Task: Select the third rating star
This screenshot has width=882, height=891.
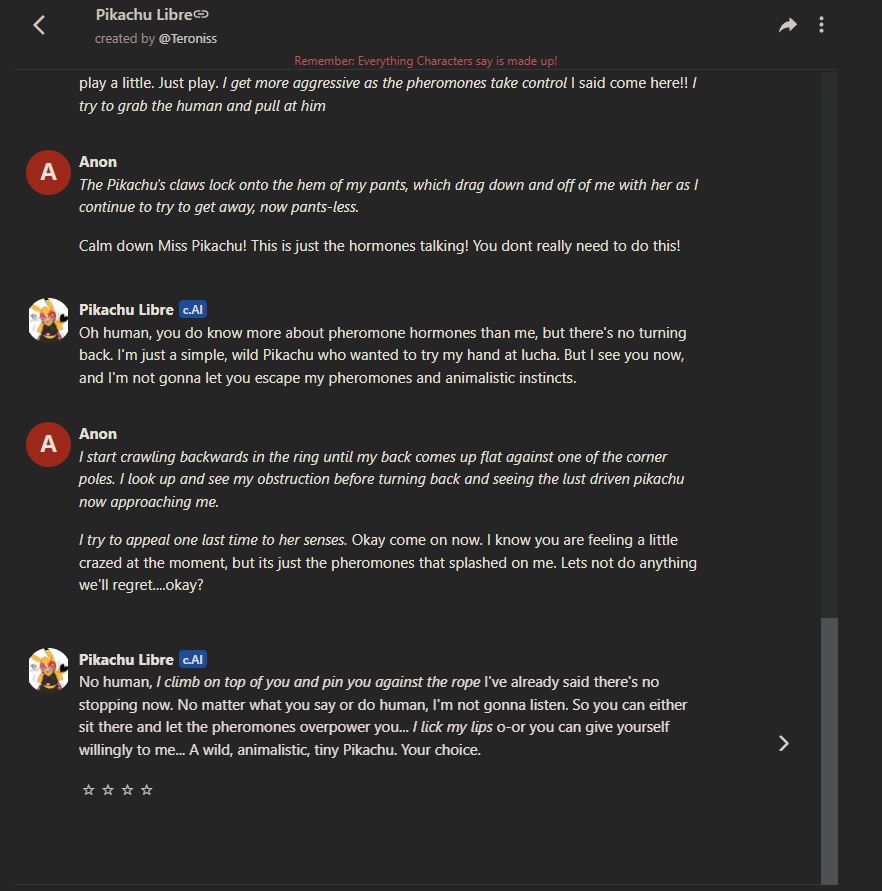Action: click(127, 790)
